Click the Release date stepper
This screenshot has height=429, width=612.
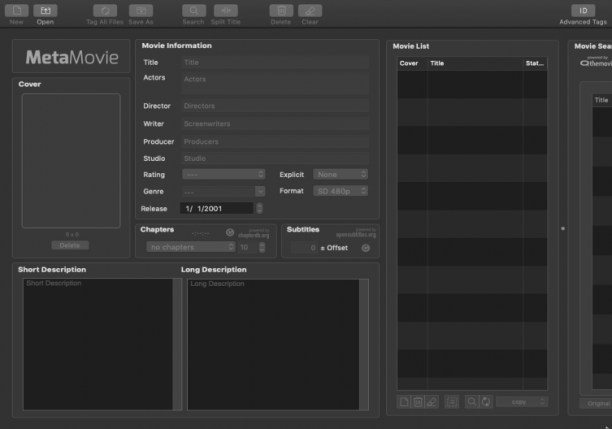pyautogui.click(x=260, y=208)
